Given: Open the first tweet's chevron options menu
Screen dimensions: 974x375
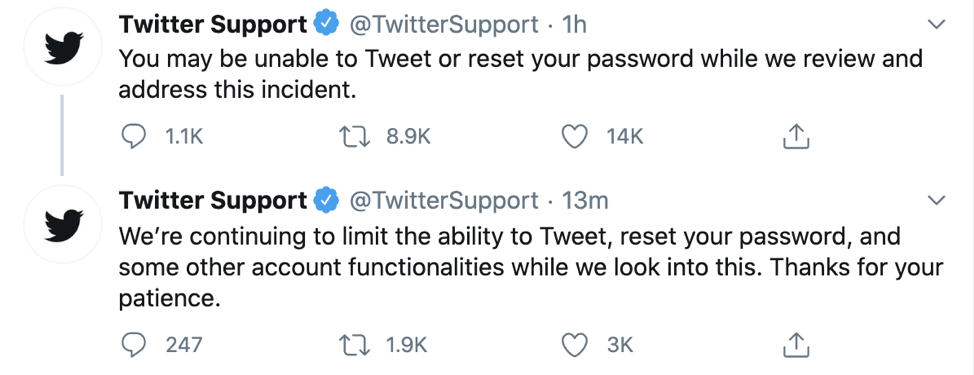Looking at the screenshot, I should click(x=935, y=25).
